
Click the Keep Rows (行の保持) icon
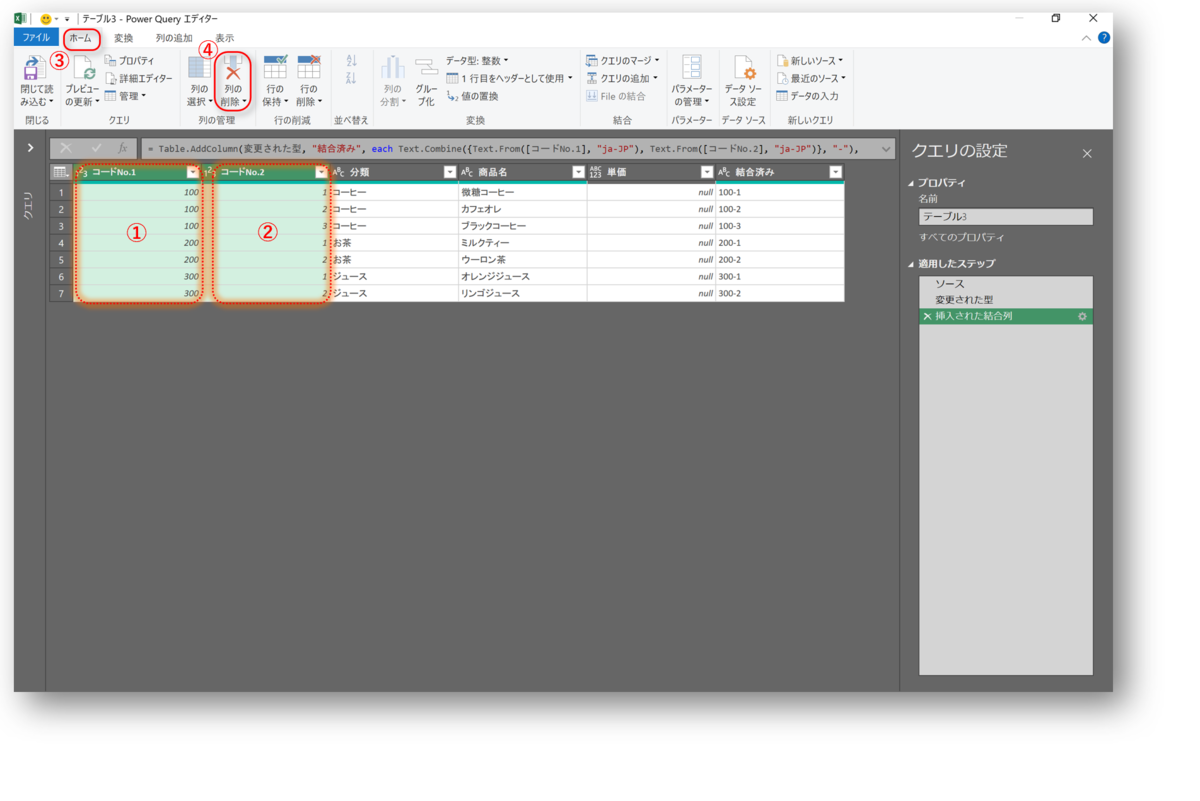point(274,67)
